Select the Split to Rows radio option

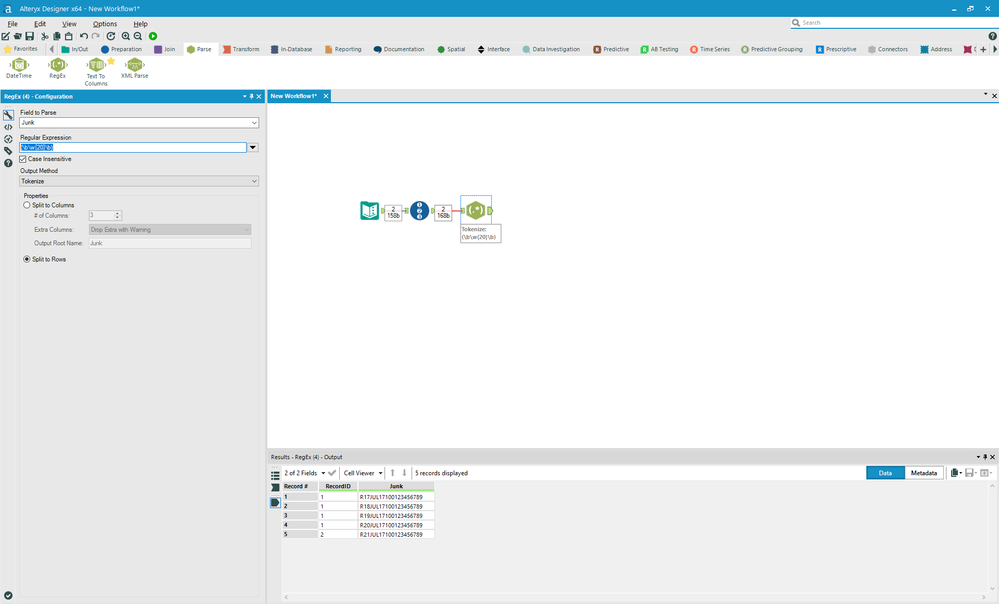[x=27, y=259]
